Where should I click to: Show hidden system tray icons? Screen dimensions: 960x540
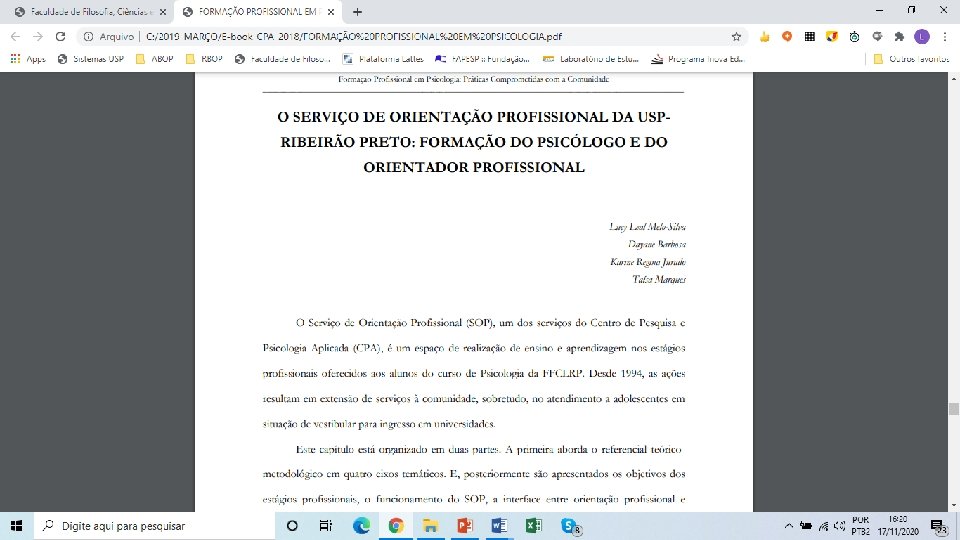(789, 526)
